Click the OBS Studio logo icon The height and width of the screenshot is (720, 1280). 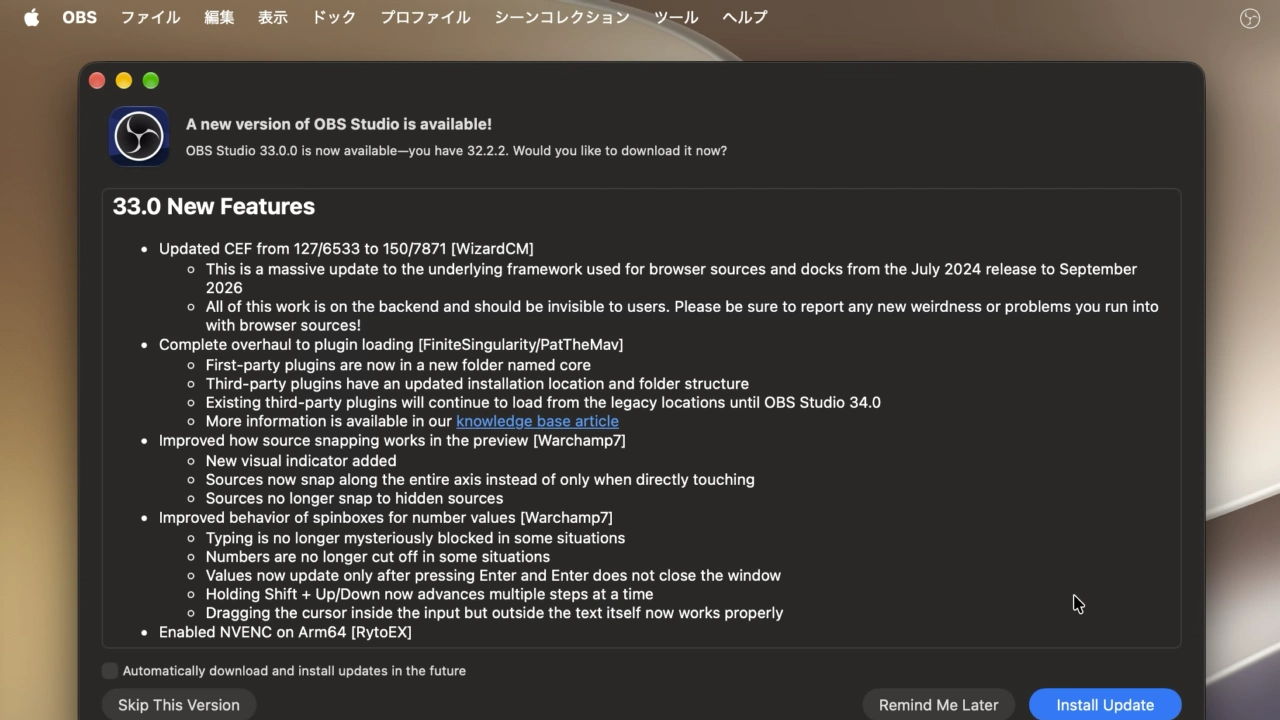(x=139, y=136)
